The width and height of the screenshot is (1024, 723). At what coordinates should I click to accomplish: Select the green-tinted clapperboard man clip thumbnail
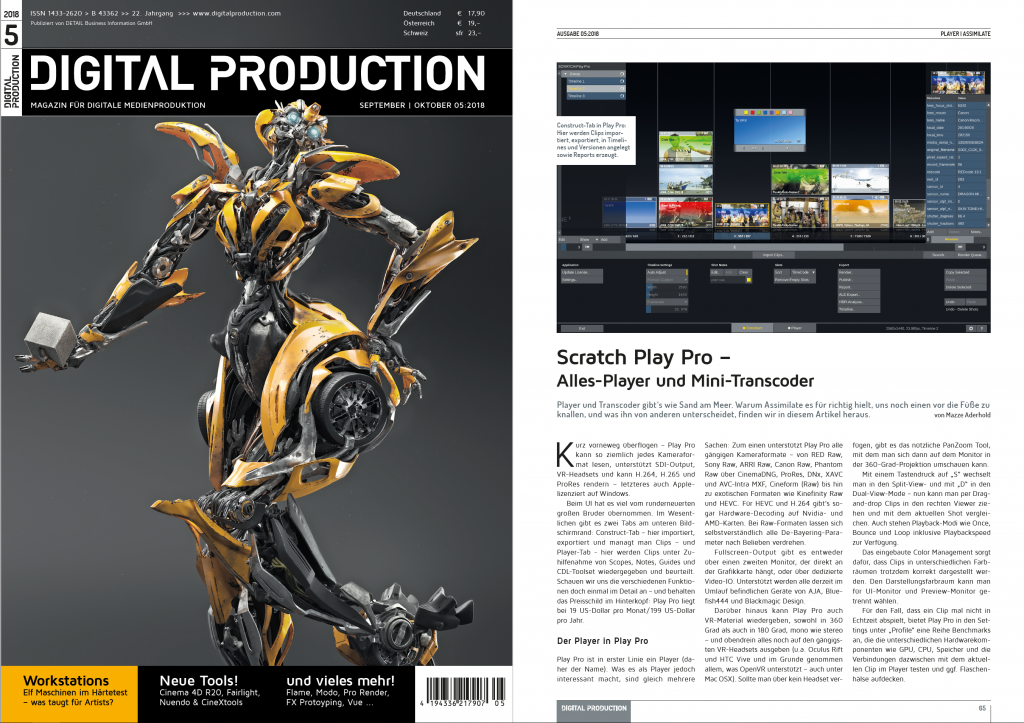click(x=685, y=146)
